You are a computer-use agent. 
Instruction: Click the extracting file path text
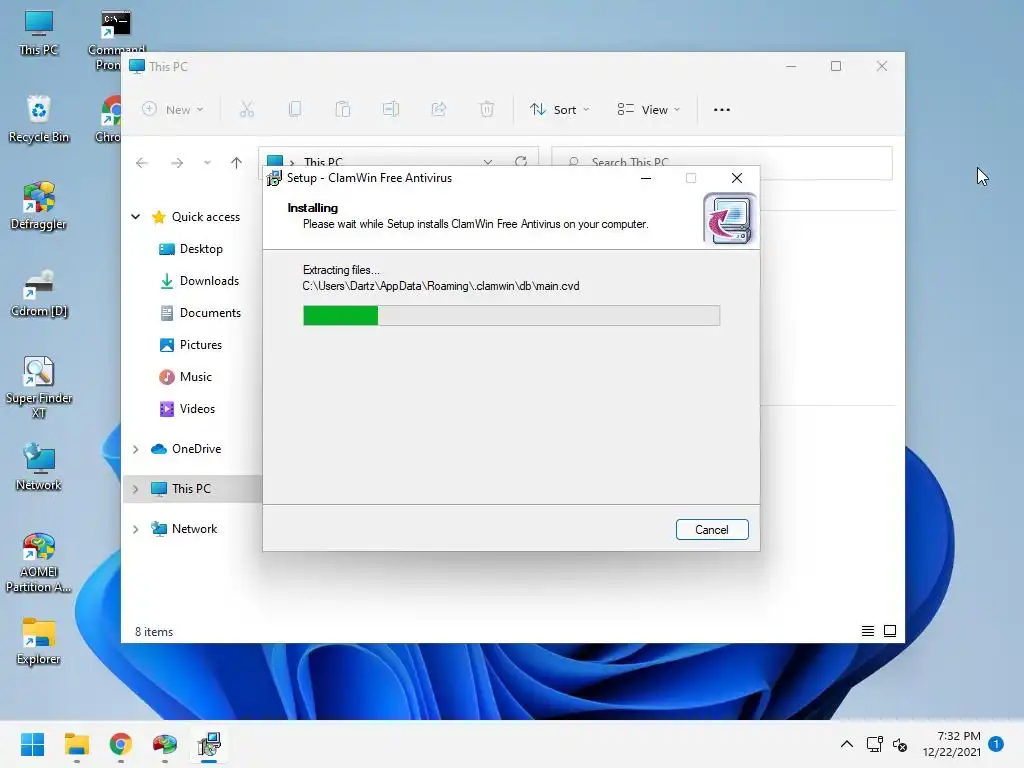click(441, 286)
